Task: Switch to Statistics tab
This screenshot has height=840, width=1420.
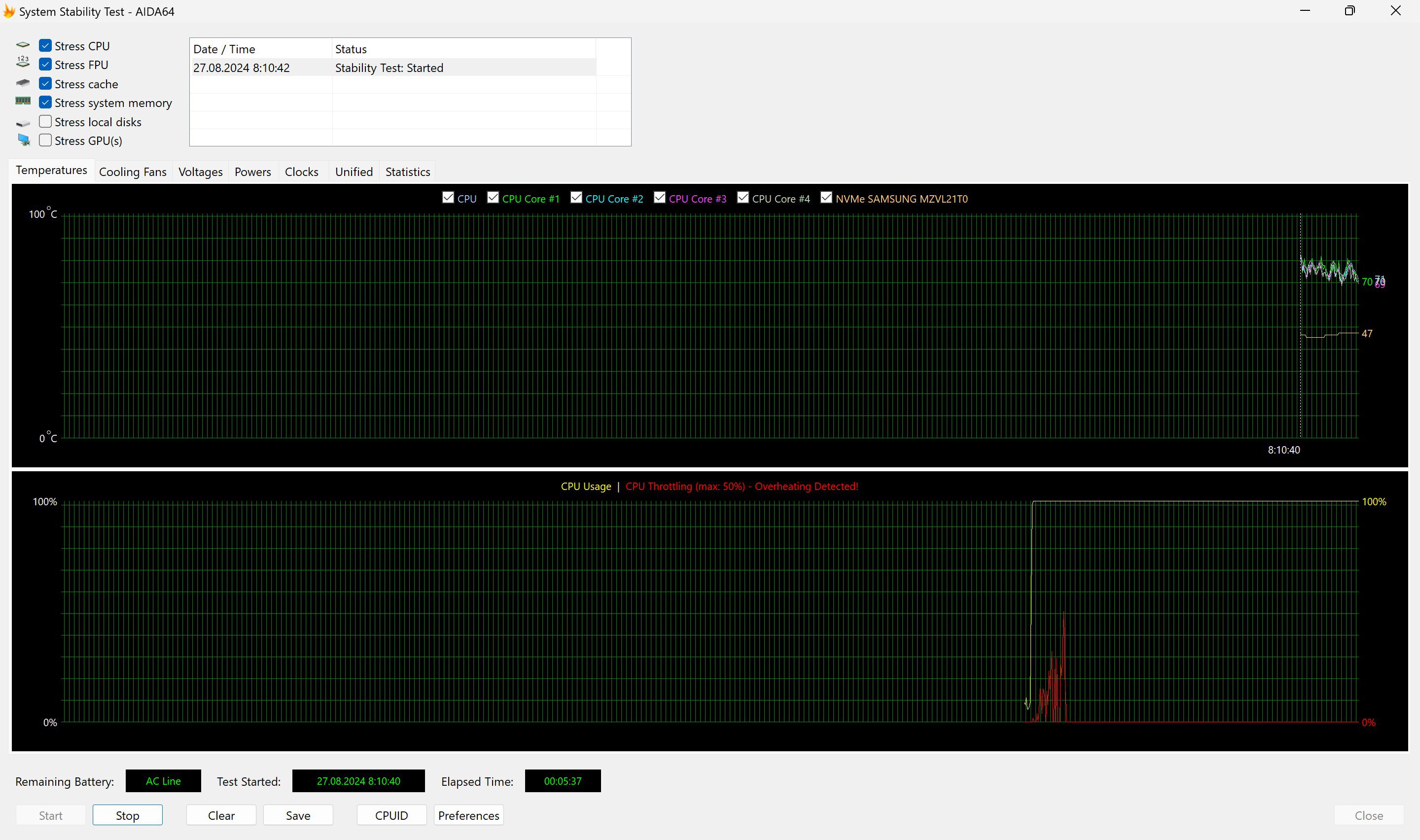Action: coord(407,171)
